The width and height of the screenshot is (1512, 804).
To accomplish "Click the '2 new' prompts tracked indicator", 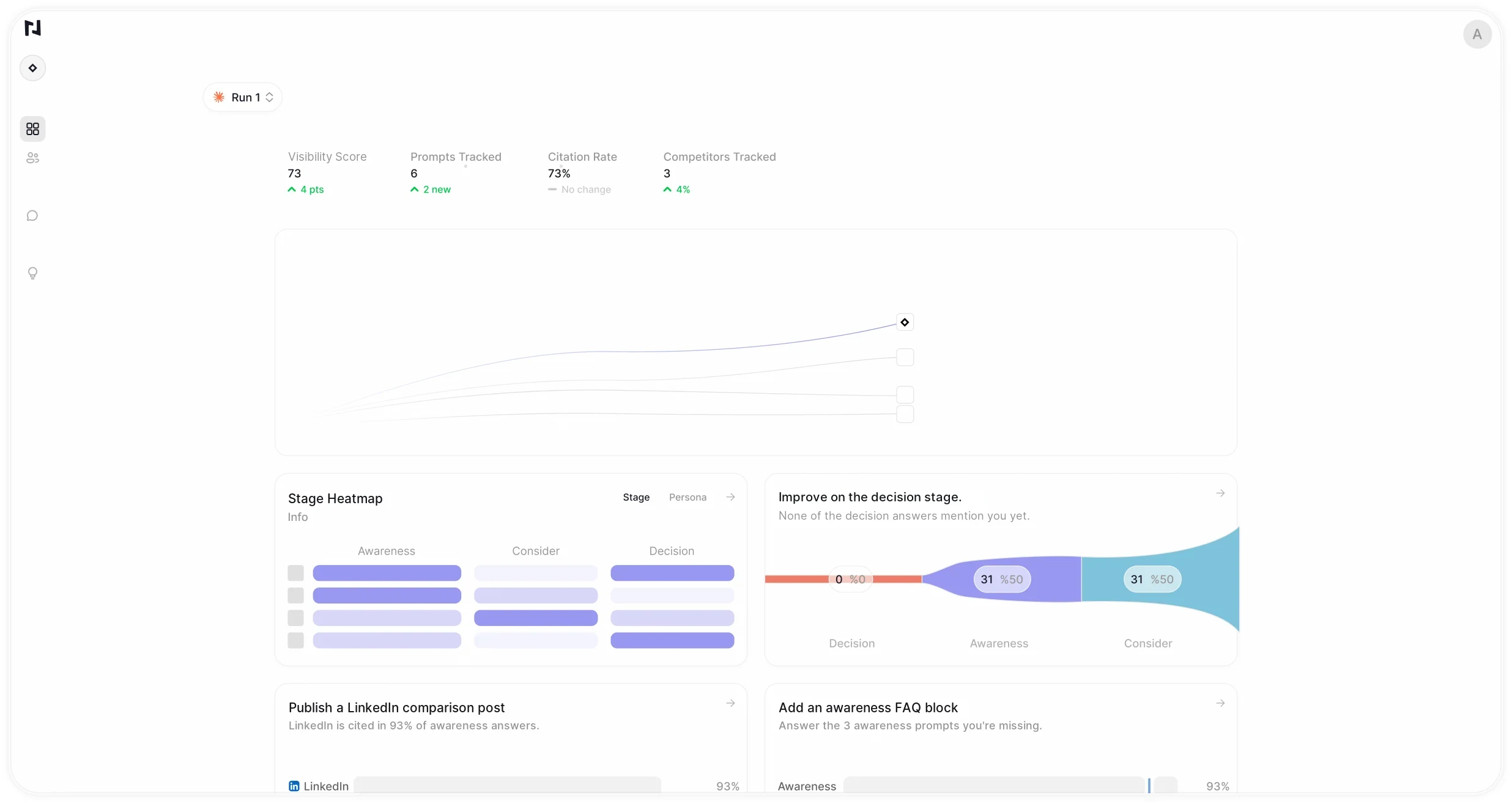I will [x=431, y=190].
